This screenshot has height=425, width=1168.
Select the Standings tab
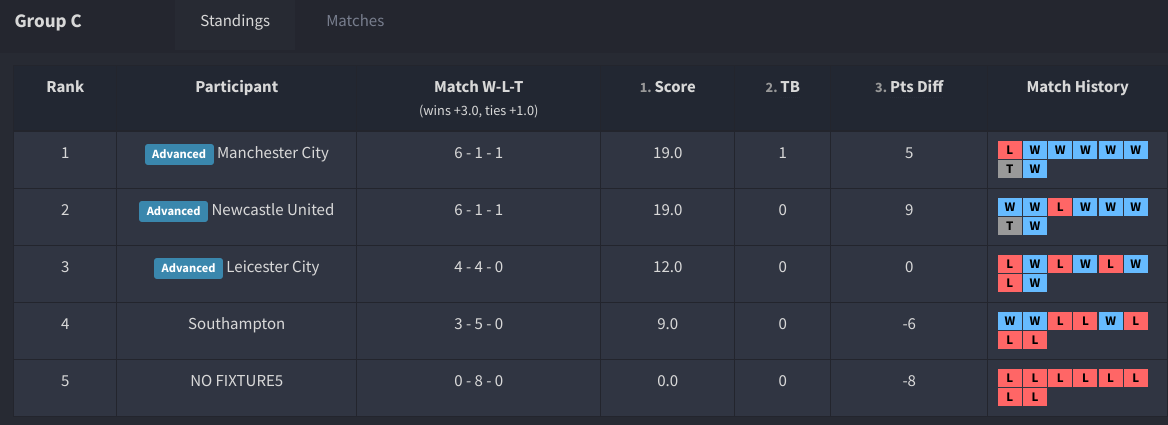pyautogui.click(x=235, y=21)
